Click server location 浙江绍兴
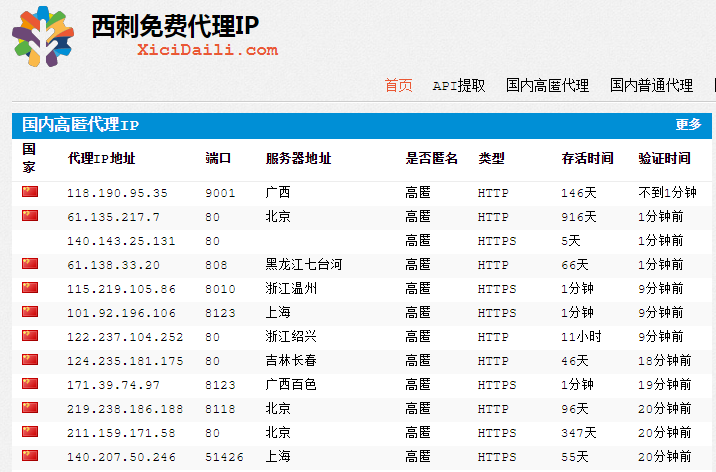The height and width of the screenshot is (472, 716). (x=291, y=336)
